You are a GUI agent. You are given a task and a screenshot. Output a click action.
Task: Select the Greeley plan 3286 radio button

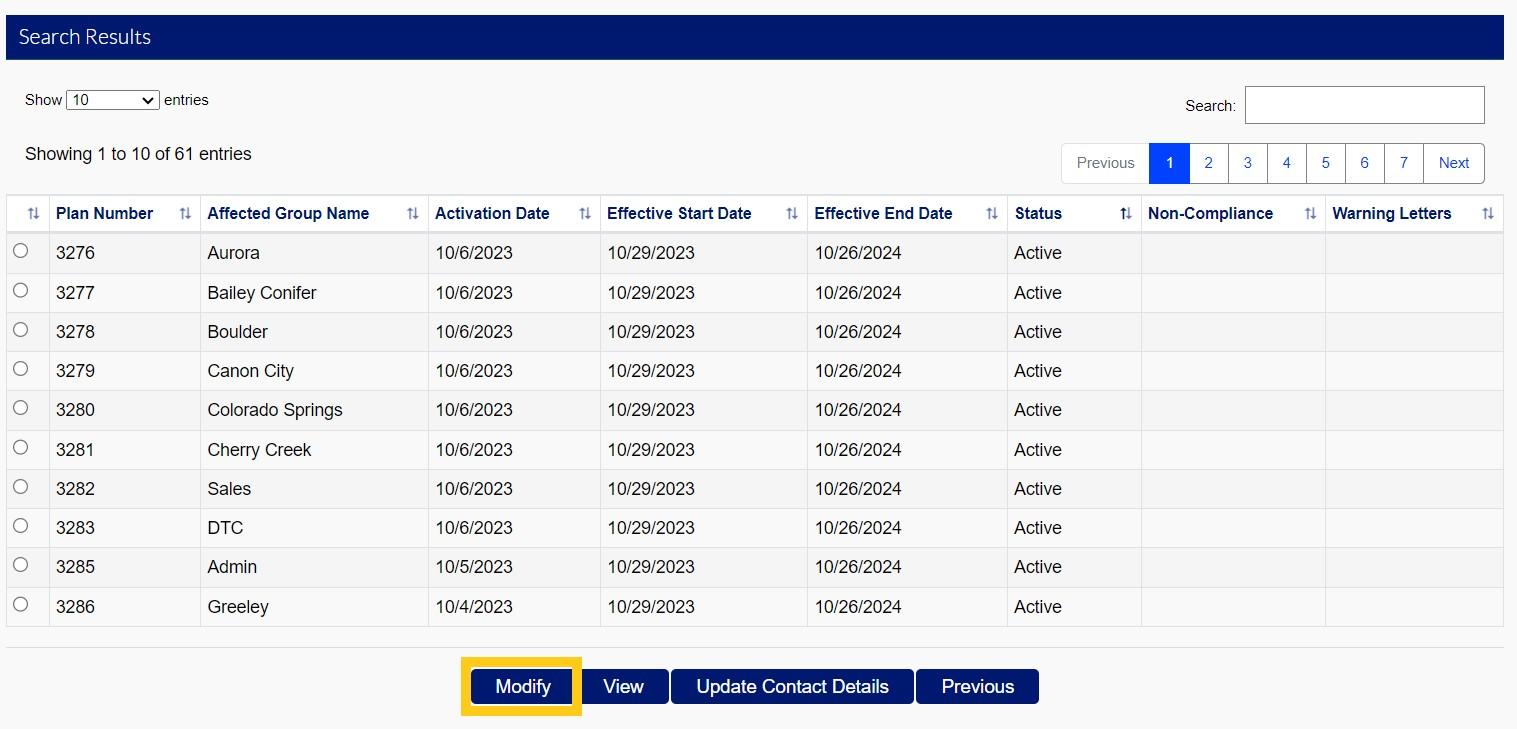(21, 605)
